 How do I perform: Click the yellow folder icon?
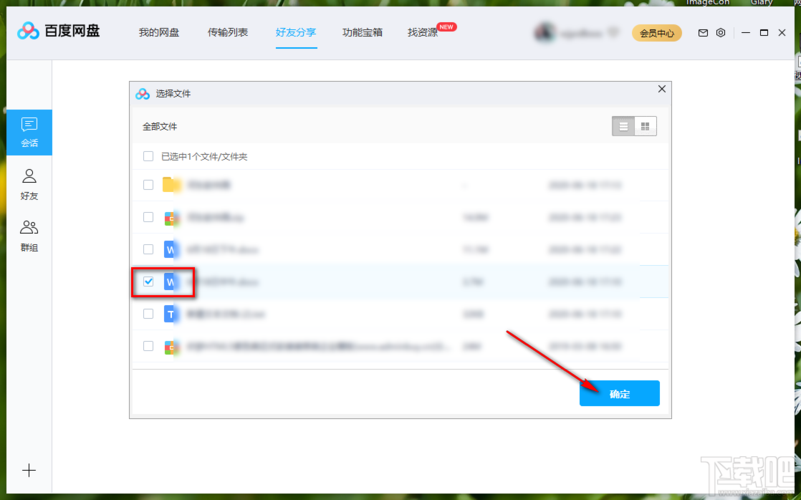(x=172, y=184)
